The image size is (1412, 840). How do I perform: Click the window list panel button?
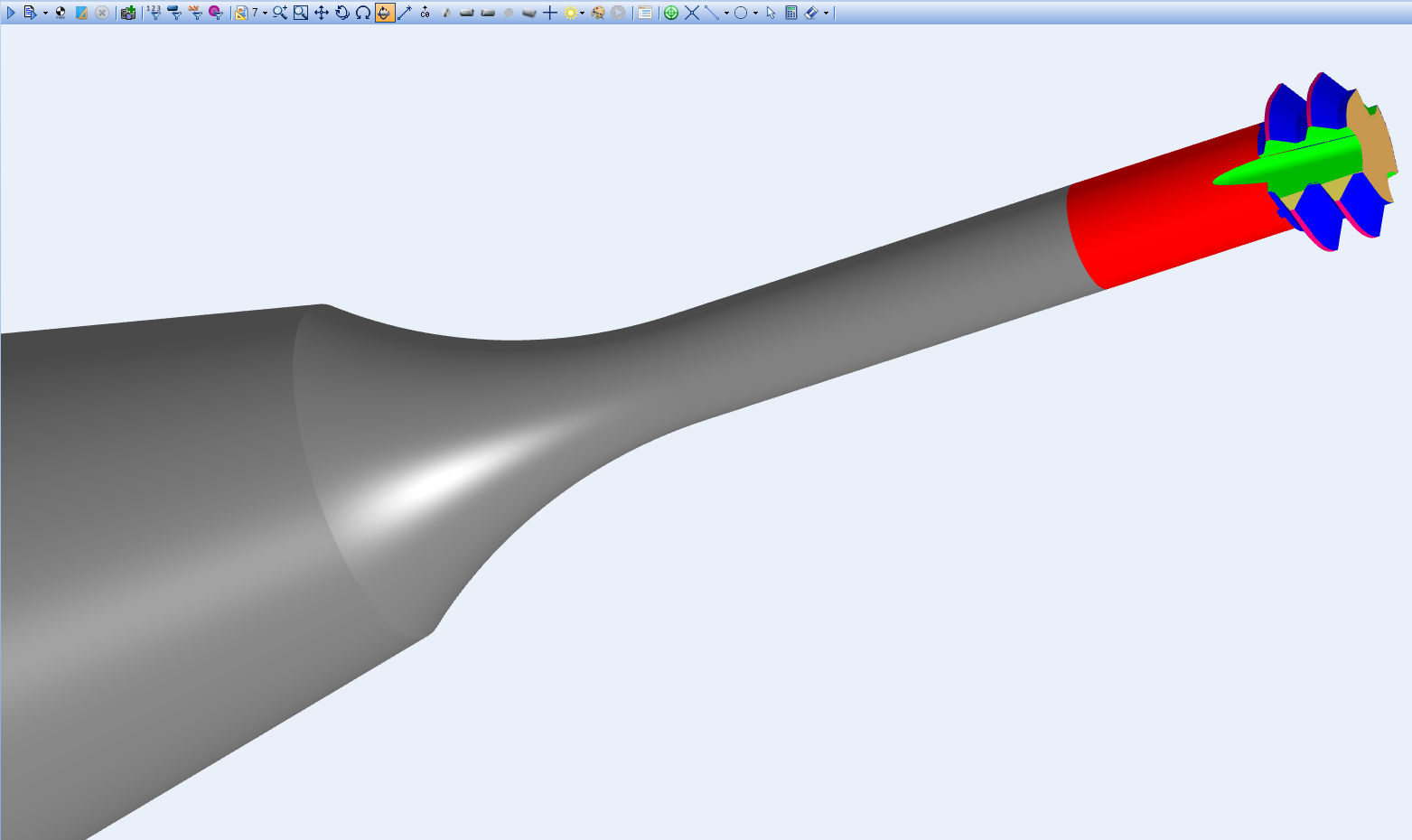[x=645, y=13]
